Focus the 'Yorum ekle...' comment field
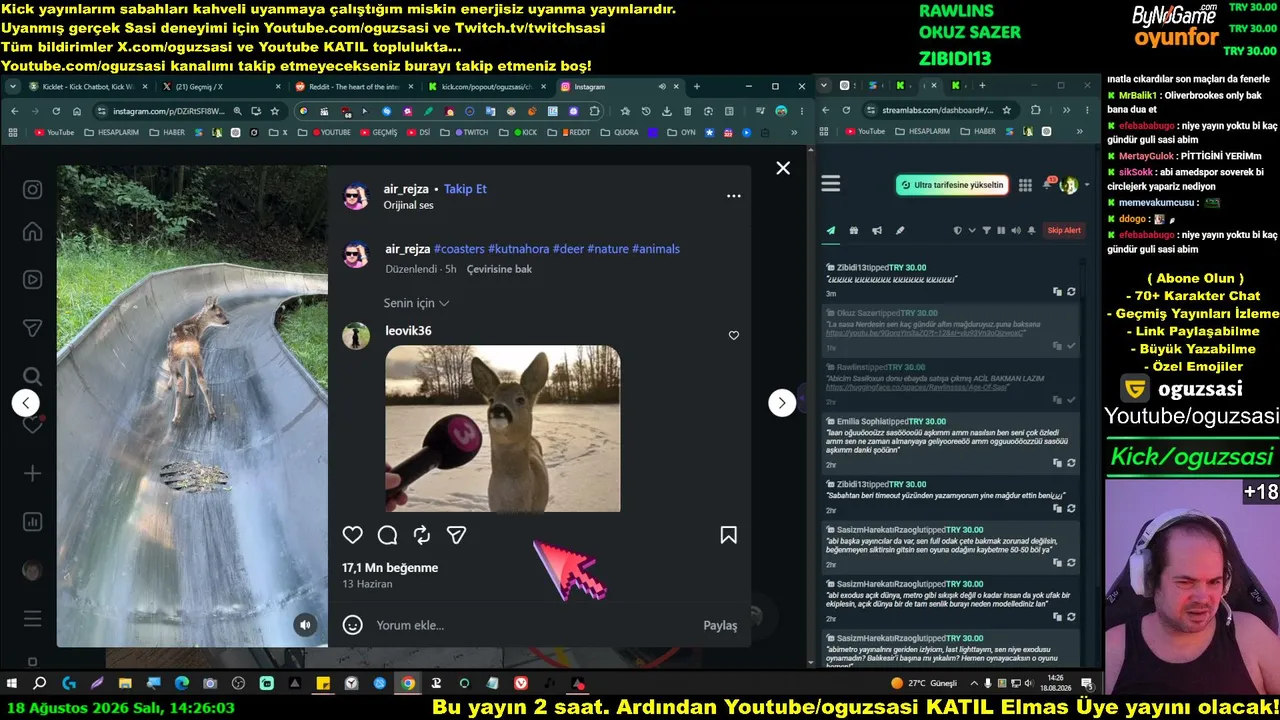Screen dimensions: 1280x720 [x=535, y=625]
